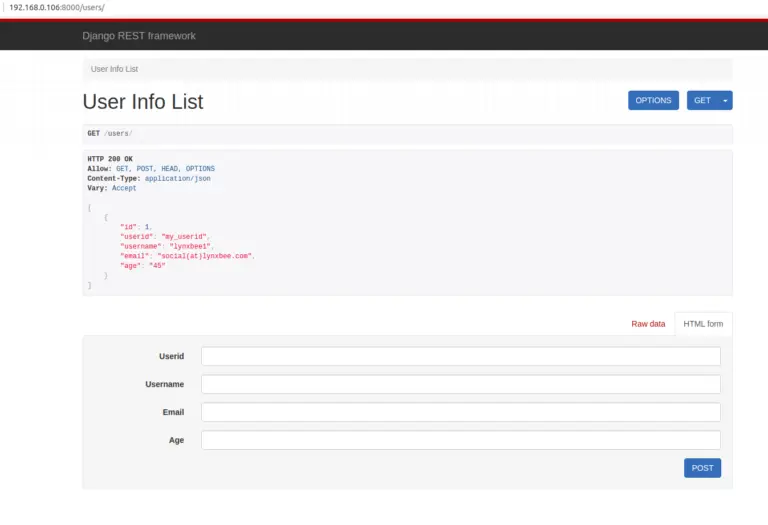Expand the GET format dropdown caret

click(x=725, y=100)
